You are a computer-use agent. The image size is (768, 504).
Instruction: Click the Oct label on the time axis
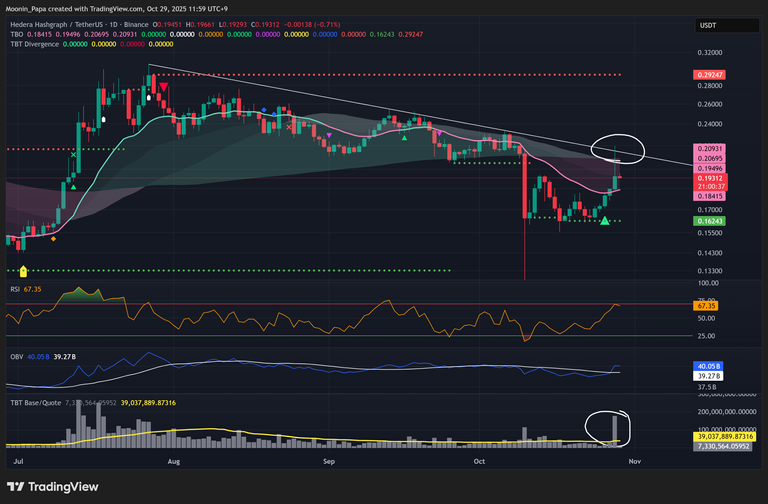pyautogui.click(x=479, y=461)
